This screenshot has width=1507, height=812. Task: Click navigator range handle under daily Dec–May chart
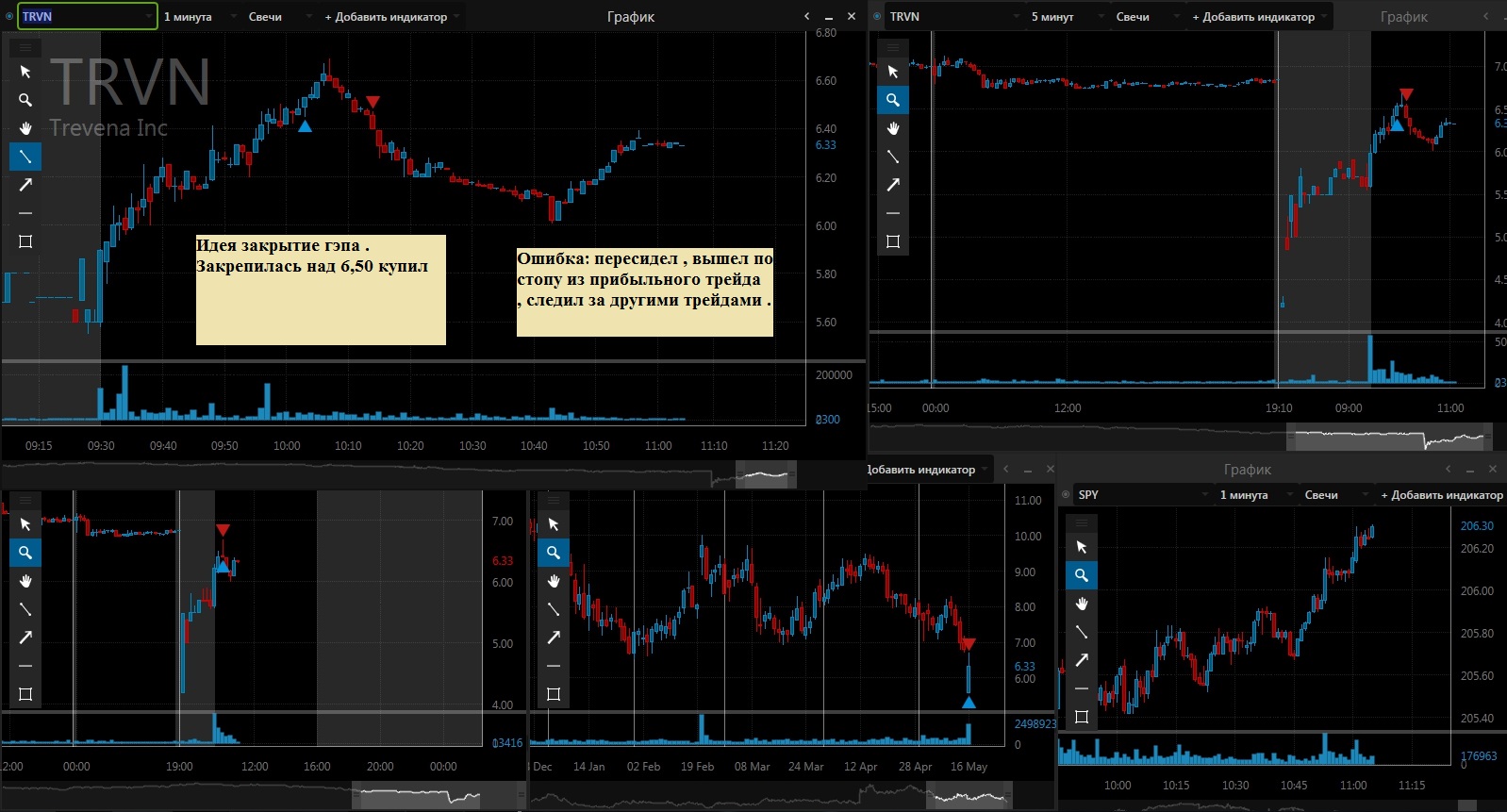point(969,795)
